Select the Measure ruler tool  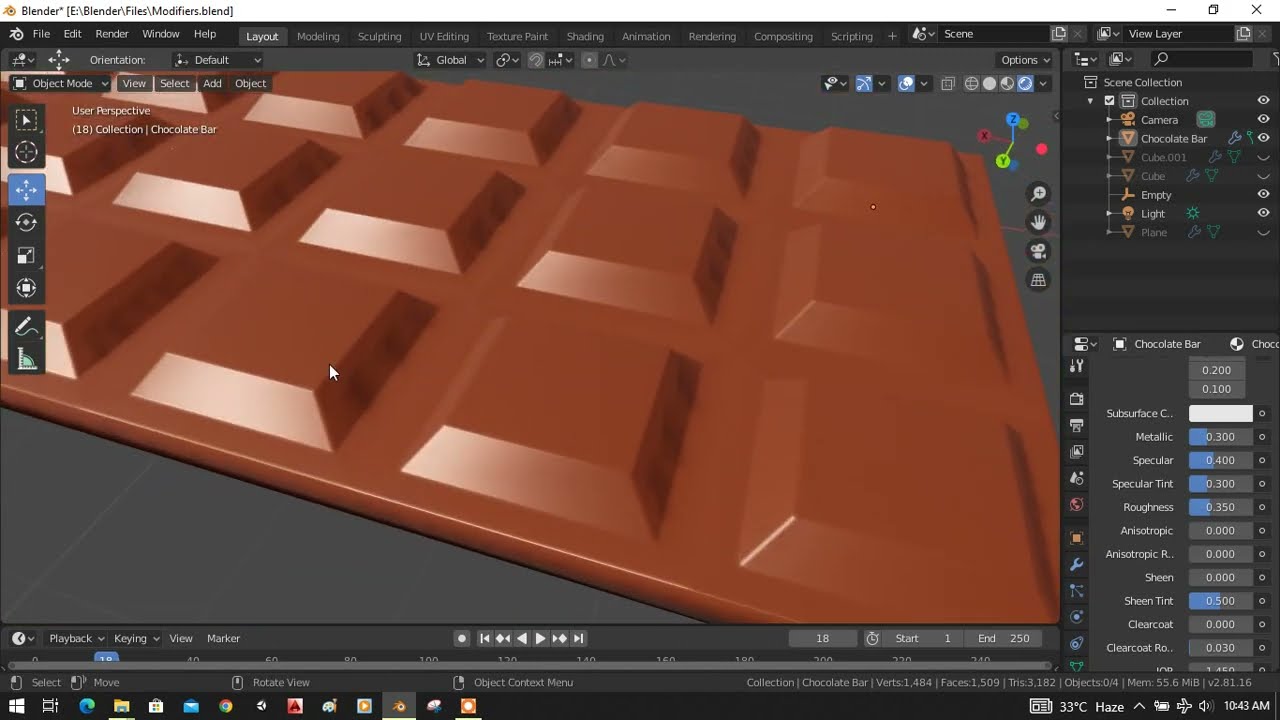[27, 360]
